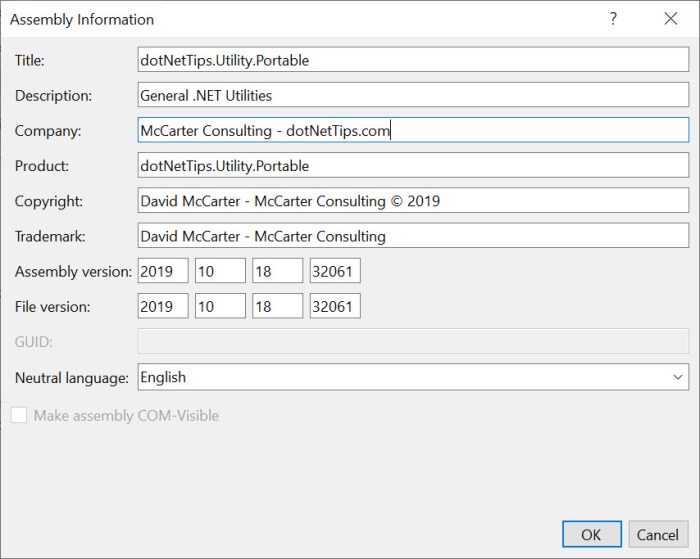
Task: Click the disabled GUID field
Action: [x=413, y=341]
